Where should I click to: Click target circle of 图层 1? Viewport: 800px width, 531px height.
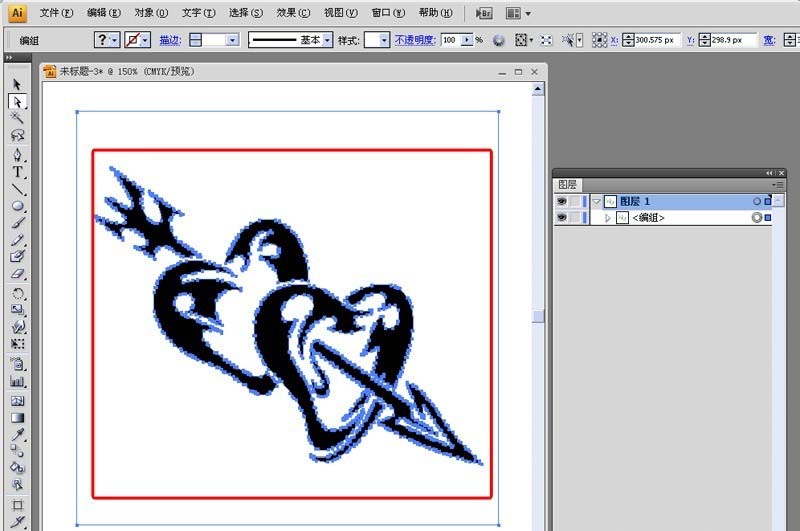coord(757,201)
